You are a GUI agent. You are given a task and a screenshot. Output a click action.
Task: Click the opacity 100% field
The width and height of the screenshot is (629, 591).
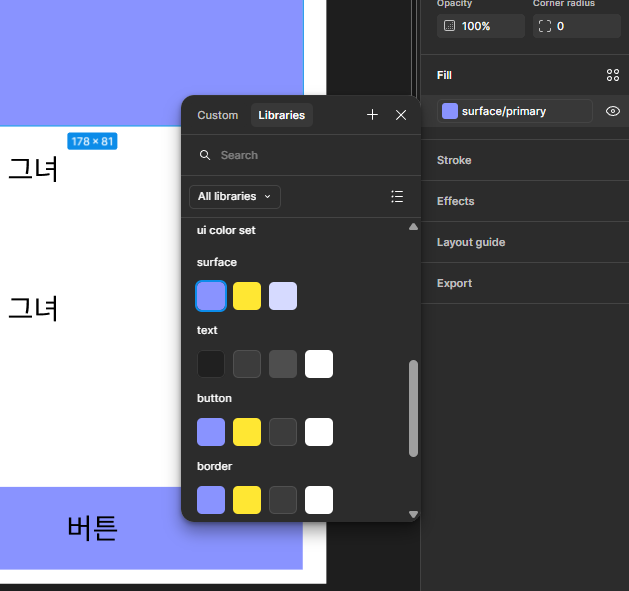point(481,26)
